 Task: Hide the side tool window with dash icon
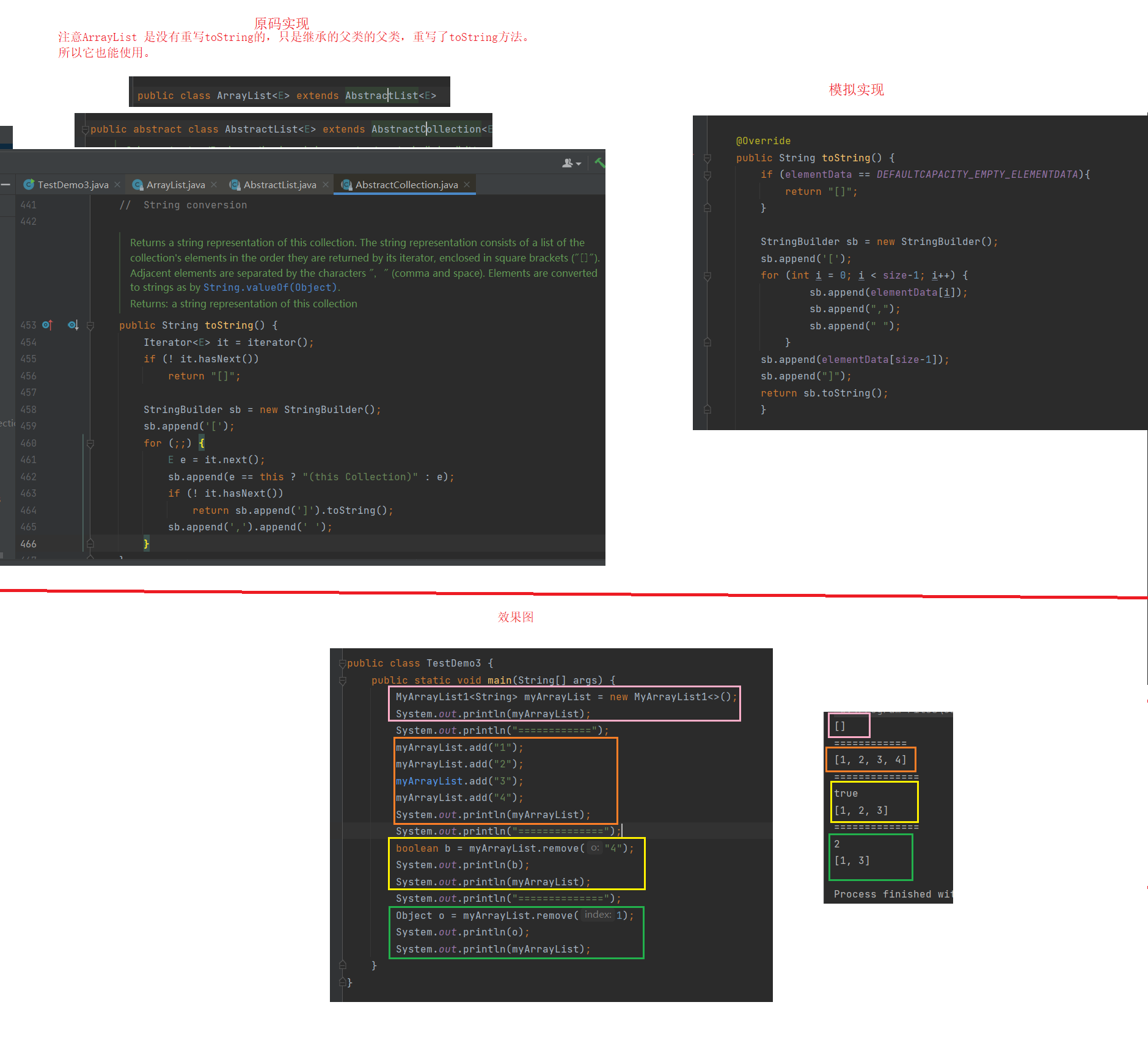click(5, 185)
